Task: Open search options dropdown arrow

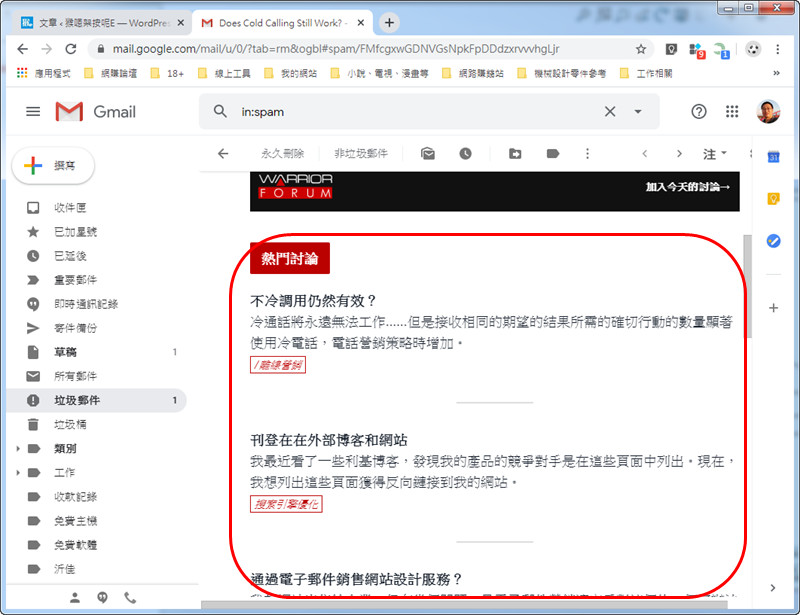Action: tap(638, 111)
